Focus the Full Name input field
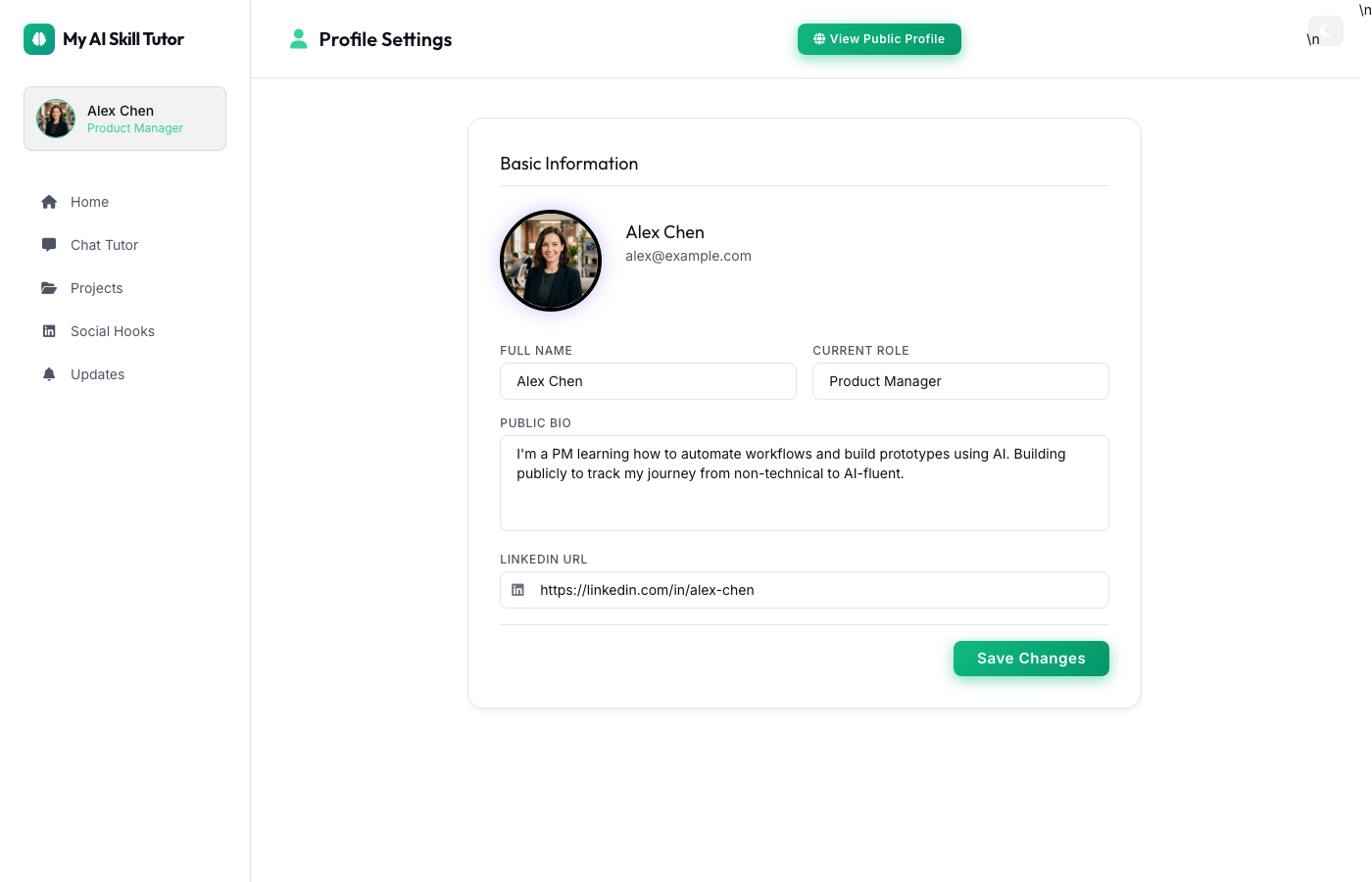Image resolution: width=1372 pixels, height=882 pixels. [648, 381]
